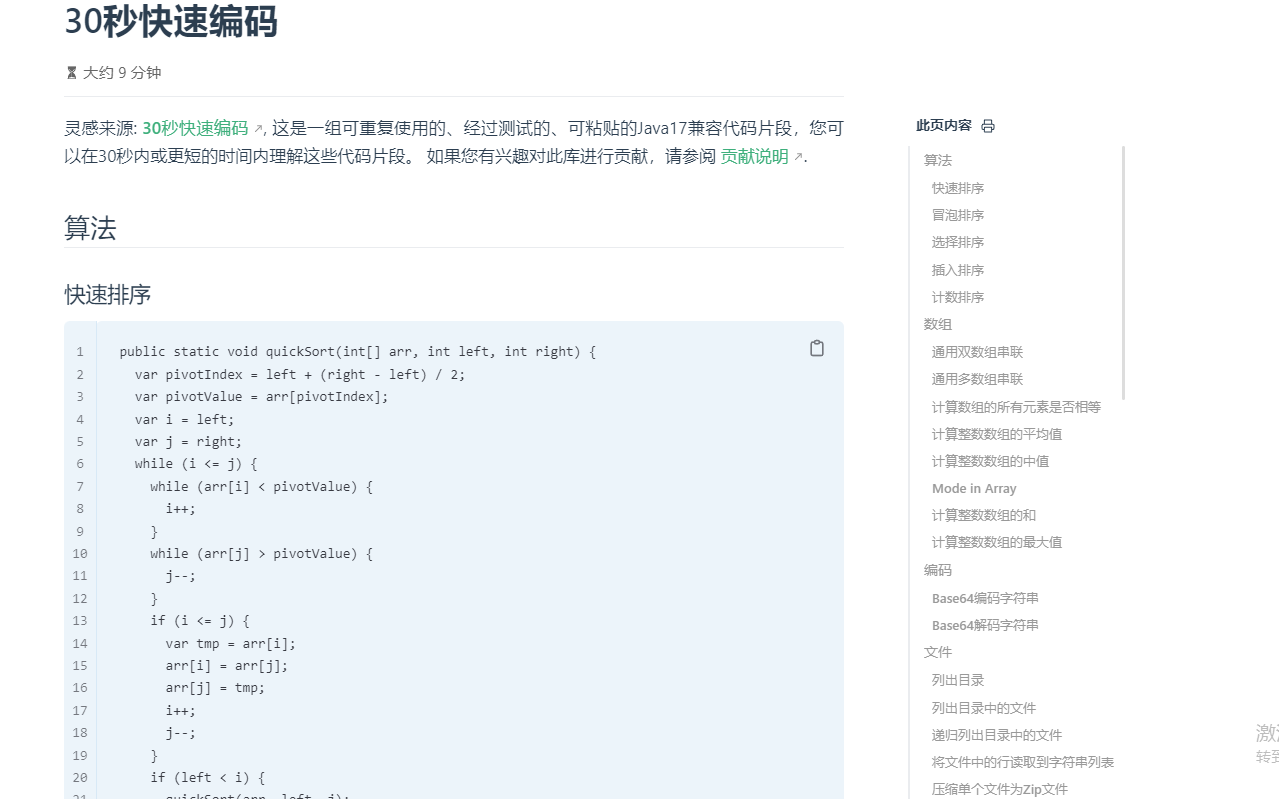The image size is (1279, 799).
Task: Open 将文件中的行读取到字符串列表 entry
Action: pyautogui.click(x=1023, y=762)
